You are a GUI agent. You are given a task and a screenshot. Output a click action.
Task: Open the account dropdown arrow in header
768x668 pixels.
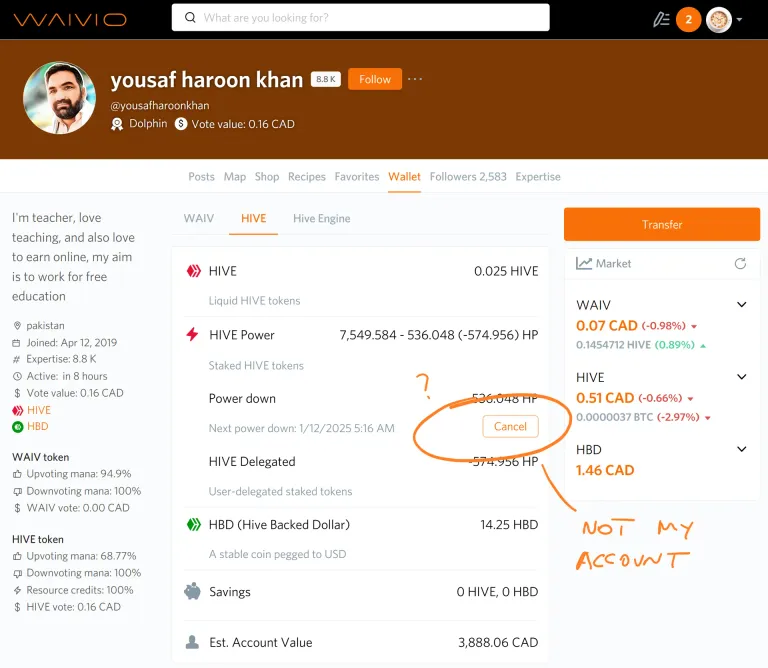click(x=739, y=20)
